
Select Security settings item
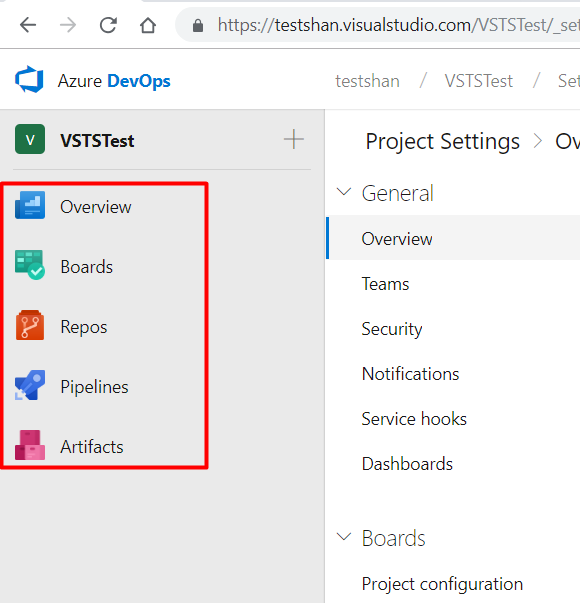(392, 329)
